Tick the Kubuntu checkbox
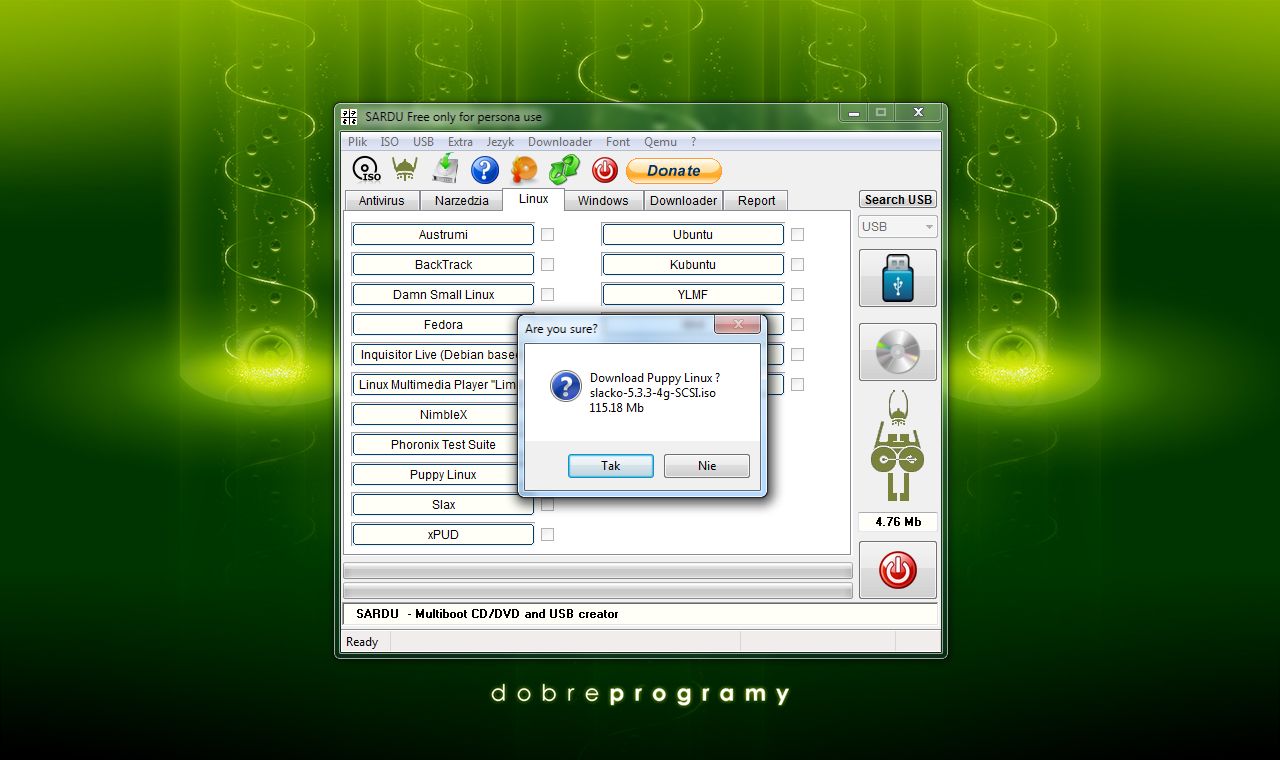Viewport: 1280px width, 760px height. 797,264
